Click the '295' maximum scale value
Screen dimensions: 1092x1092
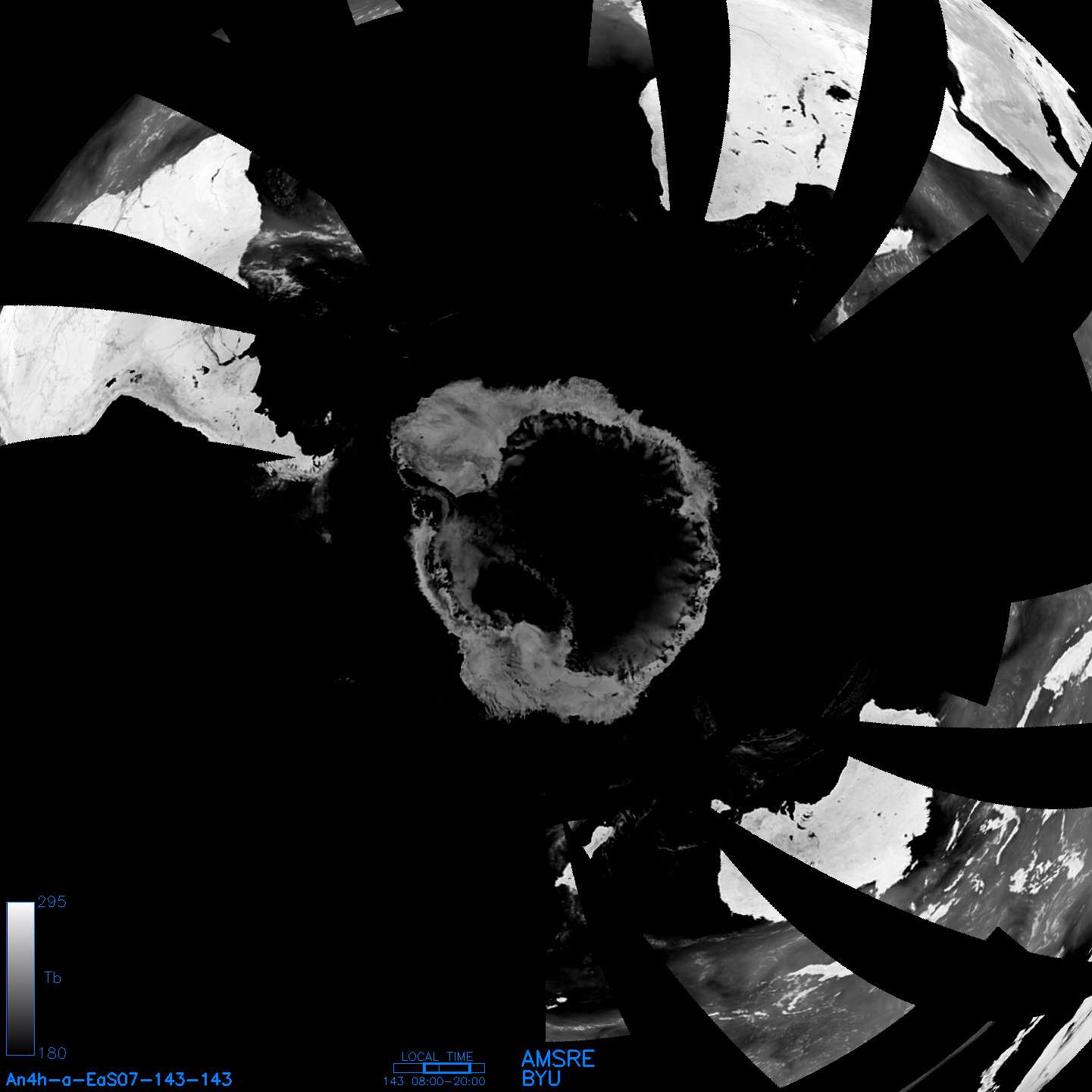click(52, 902)
